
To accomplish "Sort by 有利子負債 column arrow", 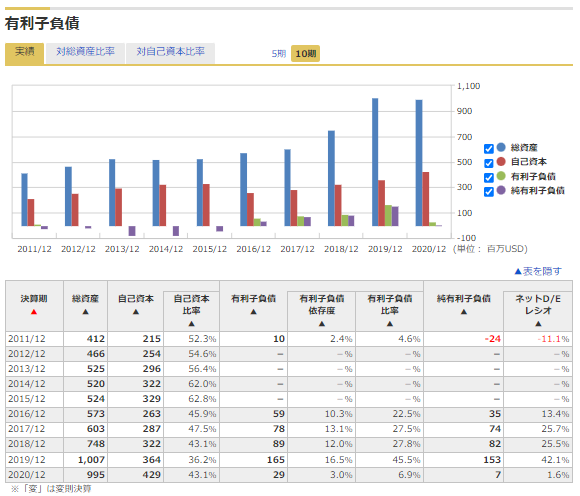I will 253,312.
